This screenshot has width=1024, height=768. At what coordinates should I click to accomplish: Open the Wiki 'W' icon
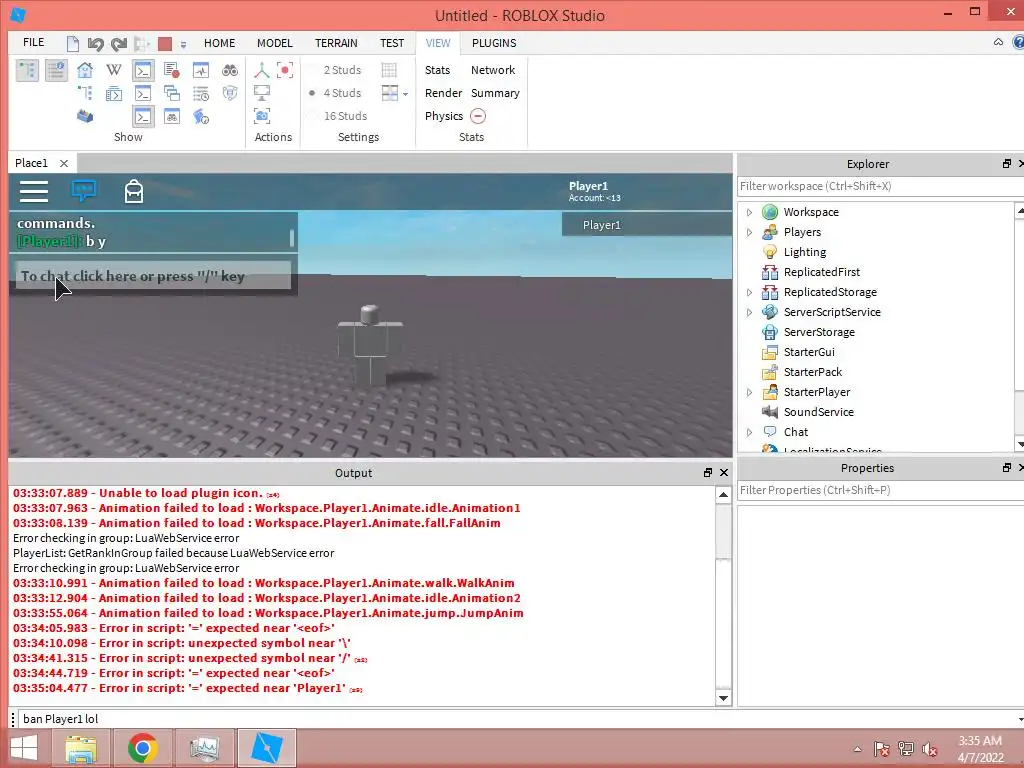click(x=114, y=70)
